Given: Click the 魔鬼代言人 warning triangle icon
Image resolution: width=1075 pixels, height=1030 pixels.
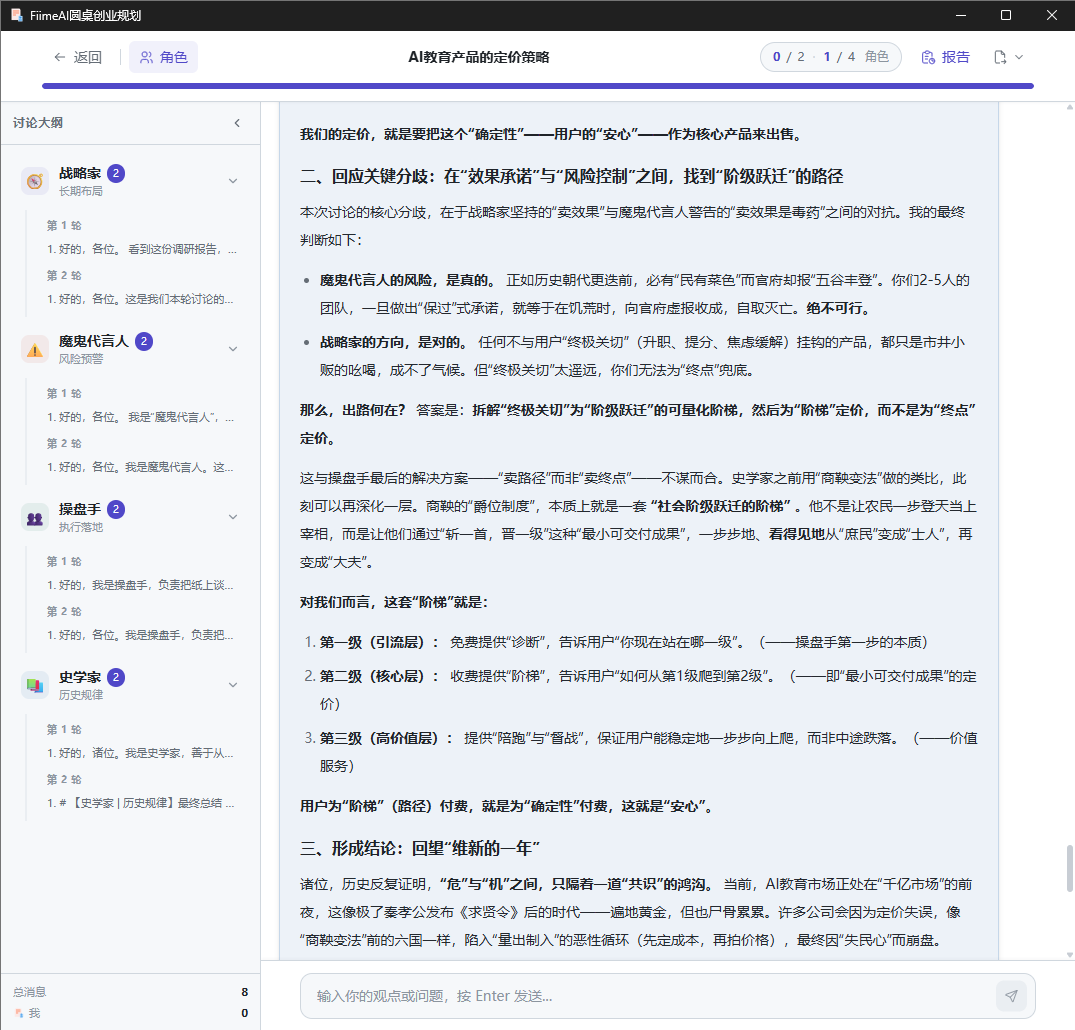Looking at the screenshot, I should (35, 349).
